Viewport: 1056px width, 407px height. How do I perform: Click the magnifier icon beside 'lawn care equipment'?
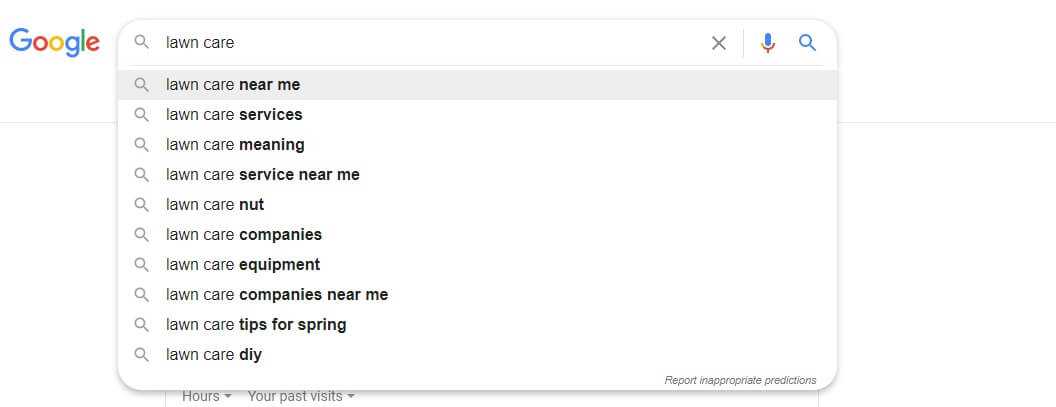tap(141, 264)
